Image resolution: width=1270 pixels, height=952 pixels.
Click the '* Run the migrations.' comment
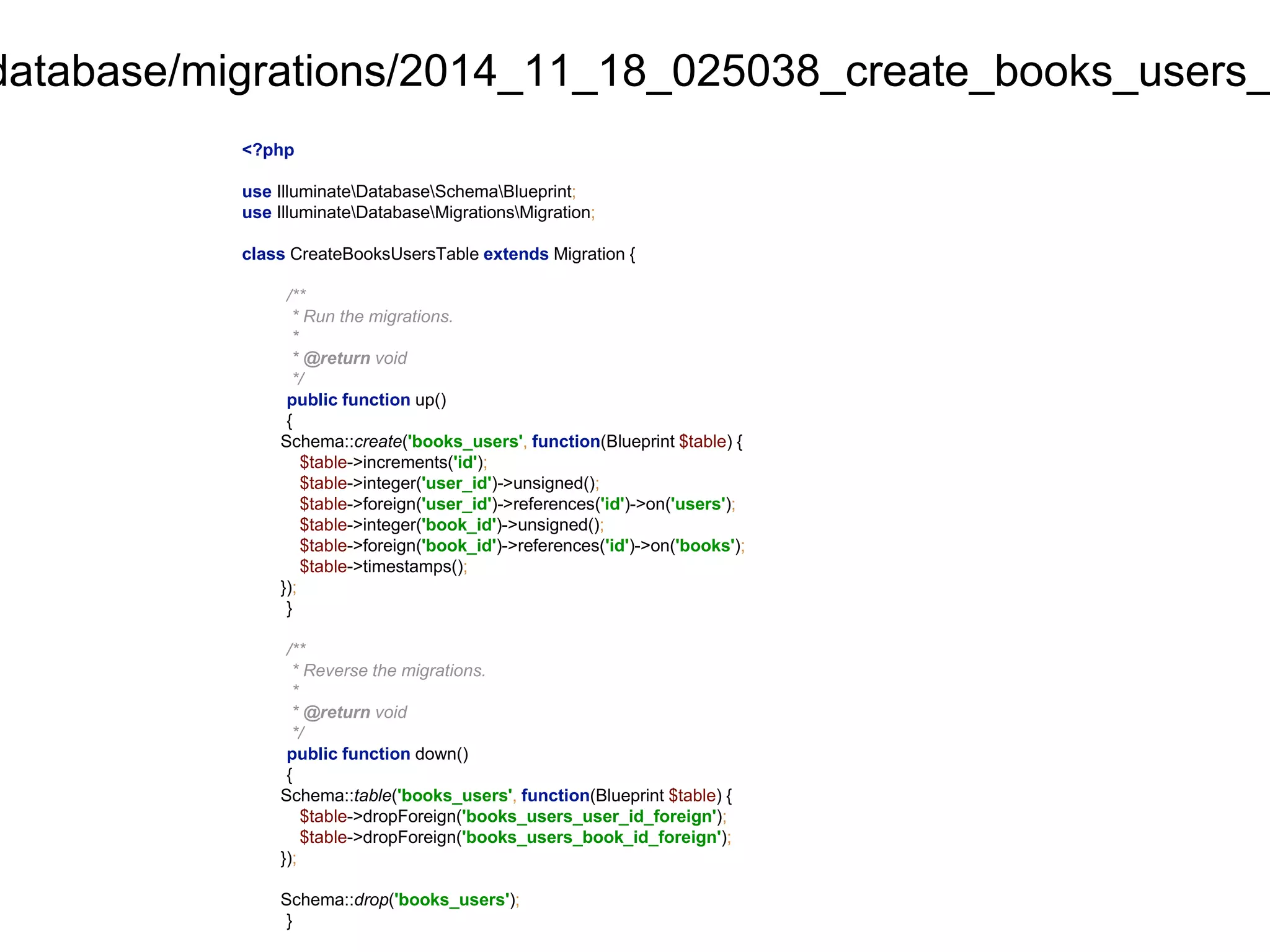[x=373, y=317]
